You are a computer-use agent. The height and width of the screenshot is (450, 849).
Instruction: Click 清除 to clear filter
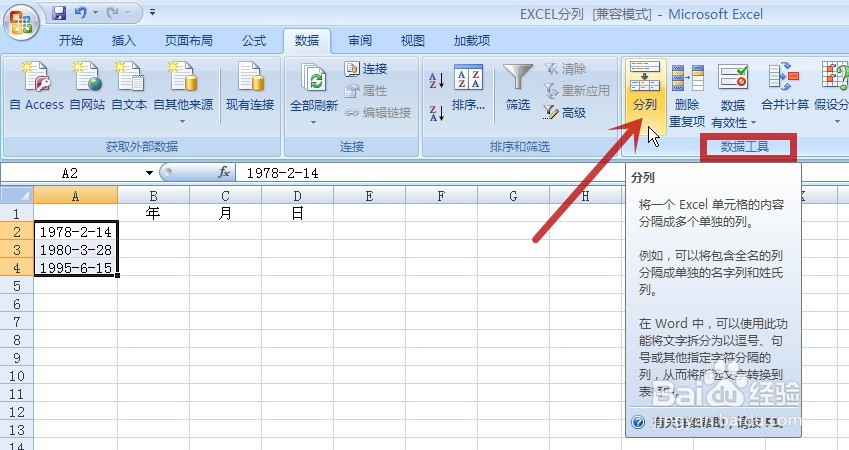tap(565, 69)
